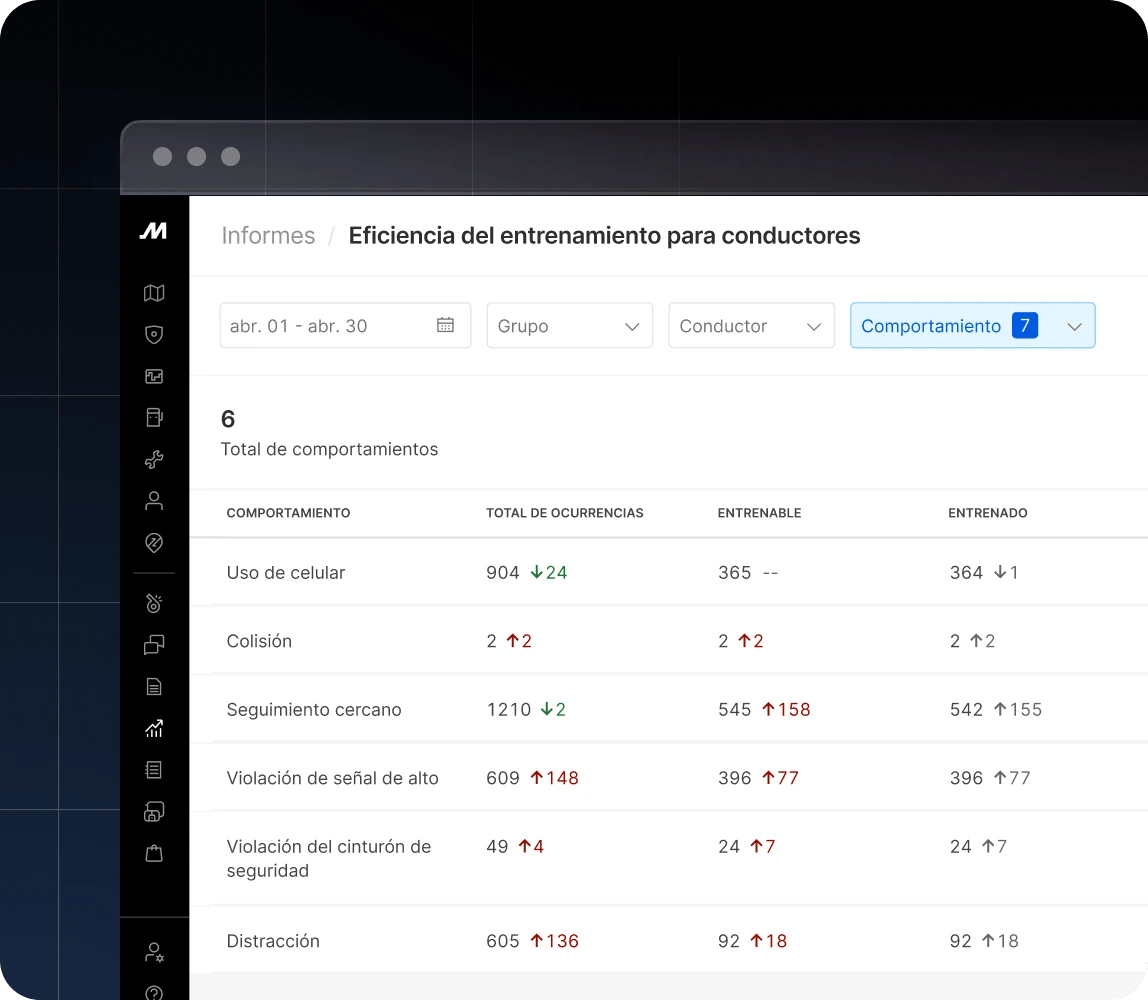
Task: Open the wrench maintenance icon
Action: [153, 460]
